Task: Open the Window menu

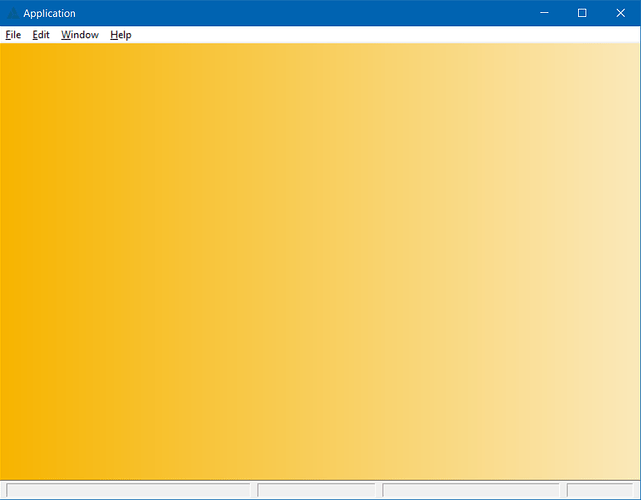Action: click(x=80, y=35)
